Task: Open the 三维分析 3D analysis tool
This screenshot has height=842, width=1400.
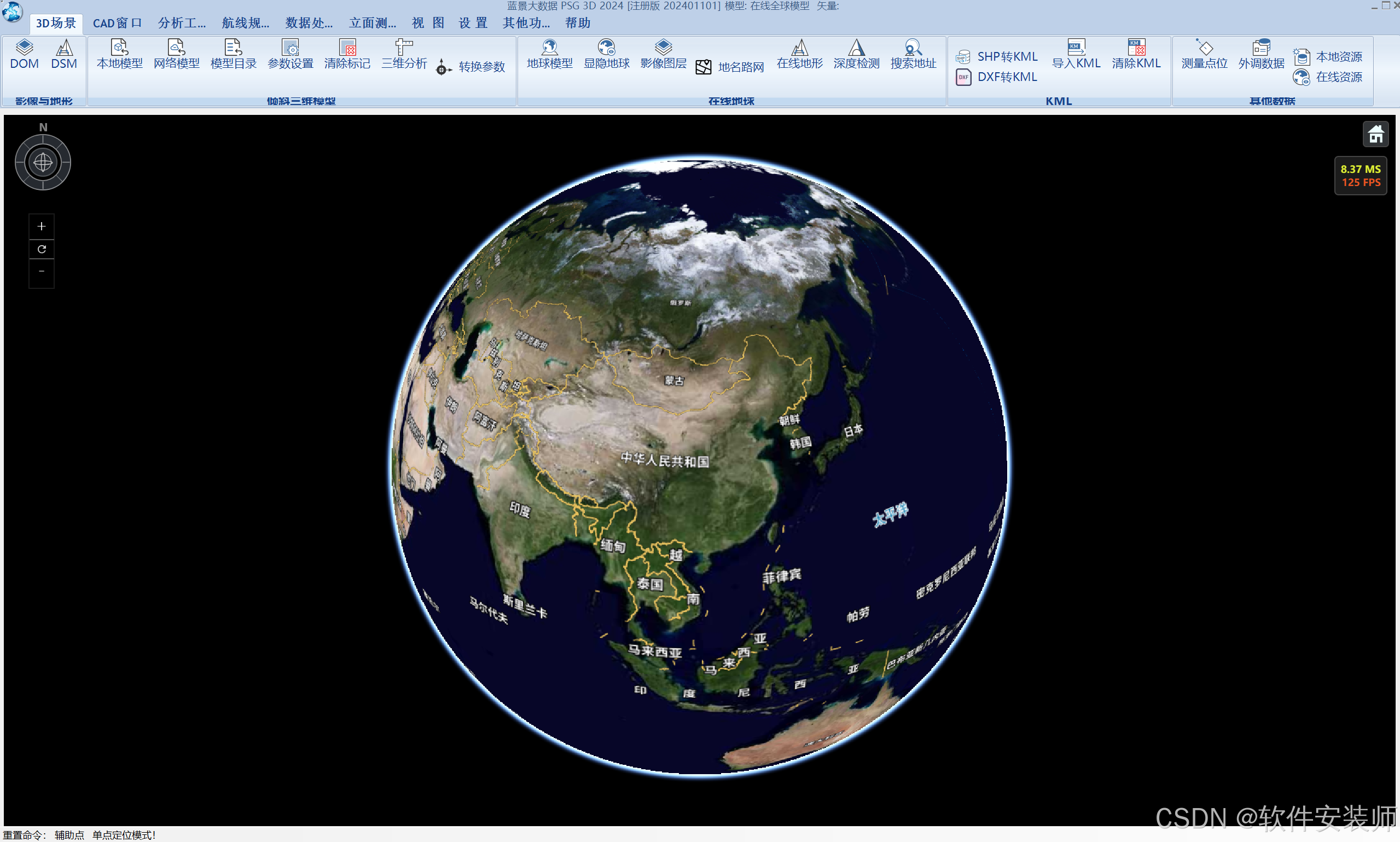Action: point(404,54)
